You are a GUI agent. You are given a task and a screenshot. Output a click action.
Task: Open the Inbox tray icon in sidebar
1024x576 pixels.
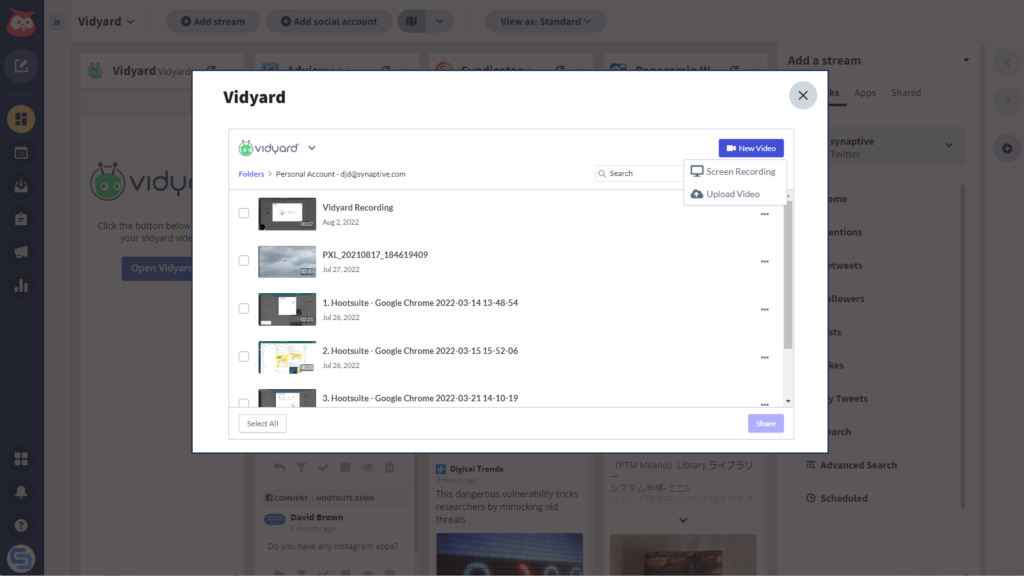(x=21, y=186)
